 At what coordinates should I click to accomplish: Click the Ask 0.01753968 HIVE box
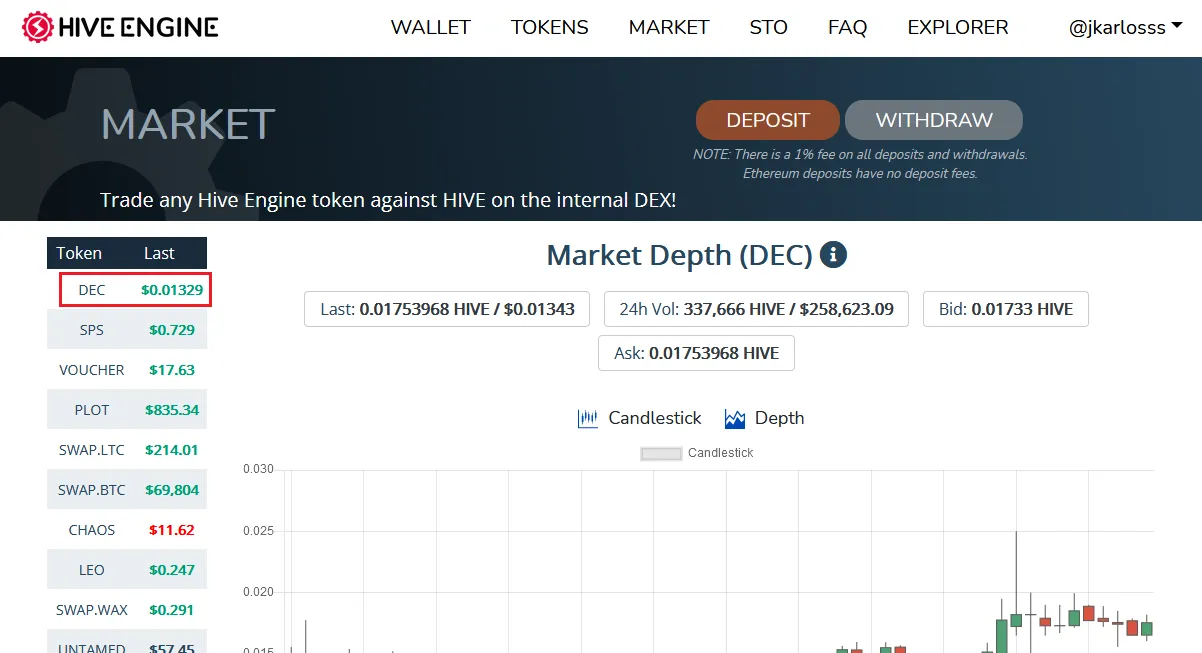tap(696, 353)
